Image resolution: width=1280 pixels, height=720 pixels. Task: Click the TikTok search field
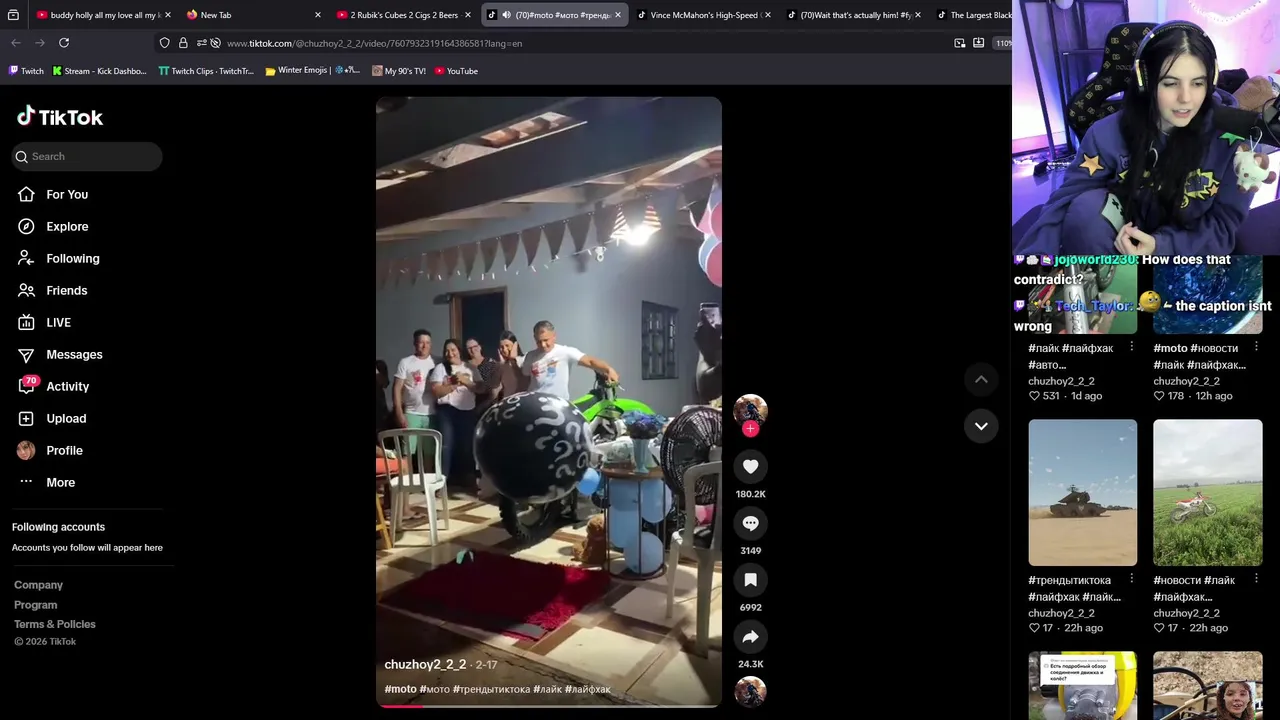[87, 156]
